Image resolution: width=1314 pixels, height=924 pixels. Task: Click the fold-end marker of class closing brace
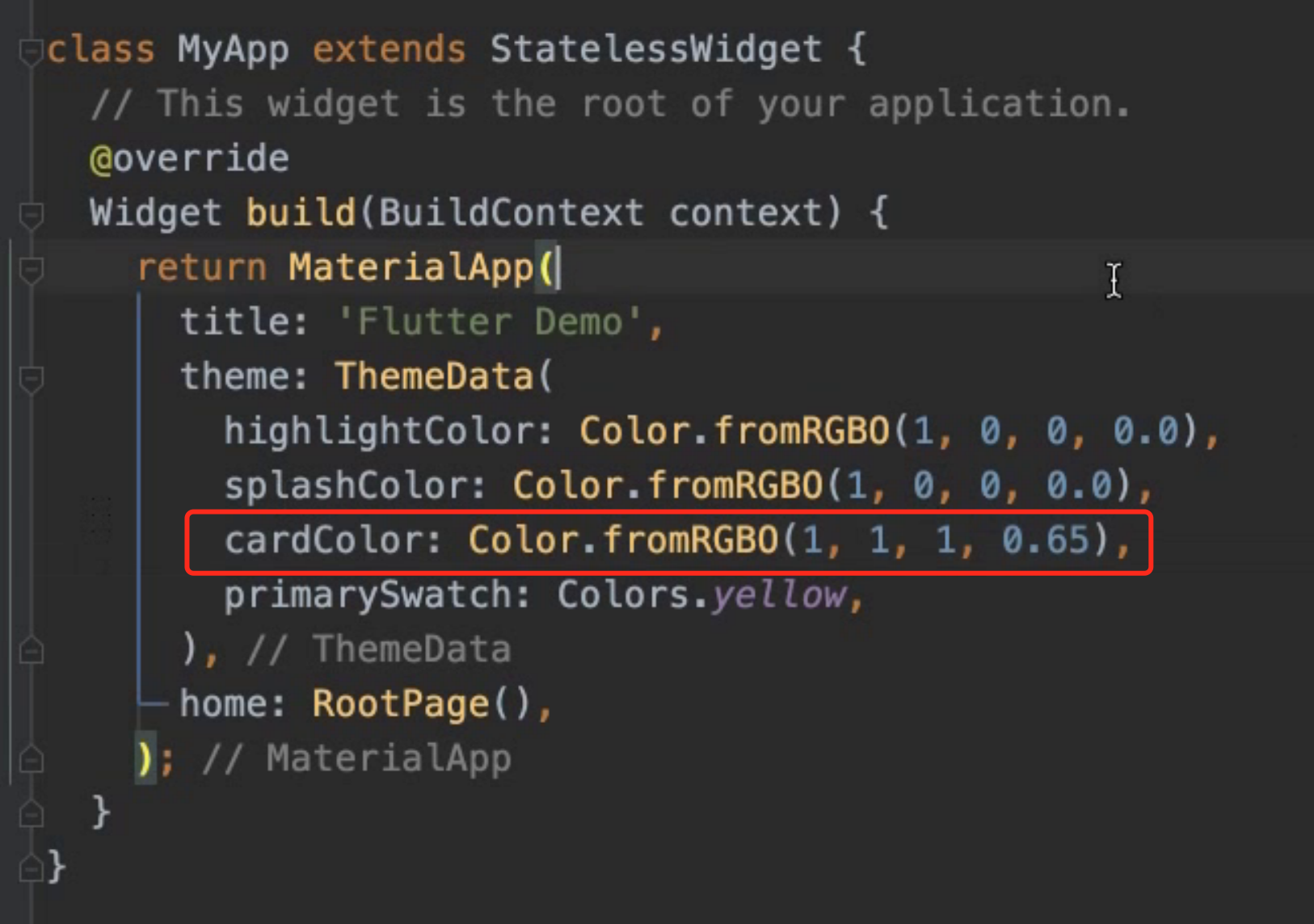tap(31, 868)
